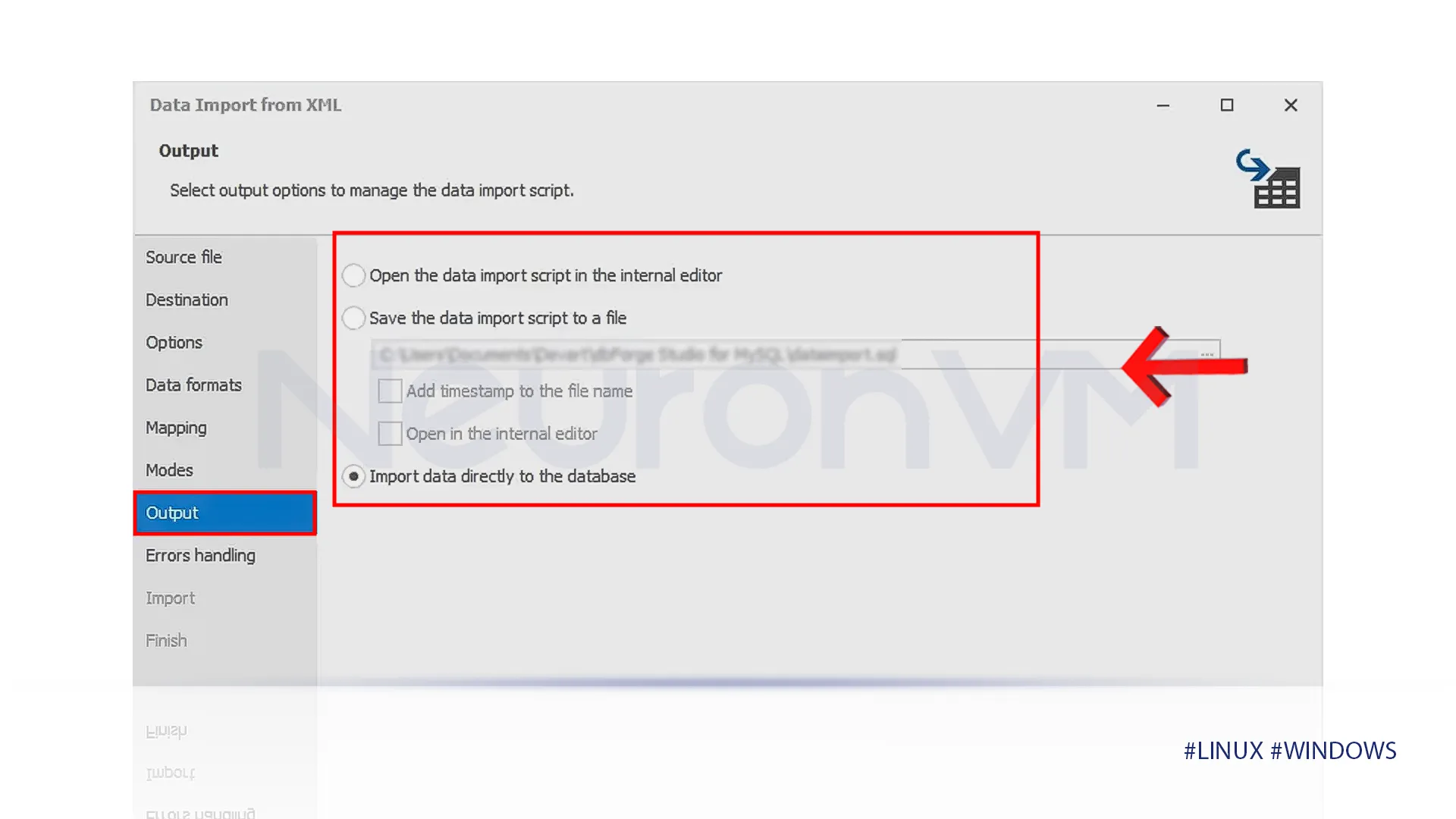This screenshot has width=1456, height=819.
Task: Click the Modes step icon
Action: click(170, 469)
